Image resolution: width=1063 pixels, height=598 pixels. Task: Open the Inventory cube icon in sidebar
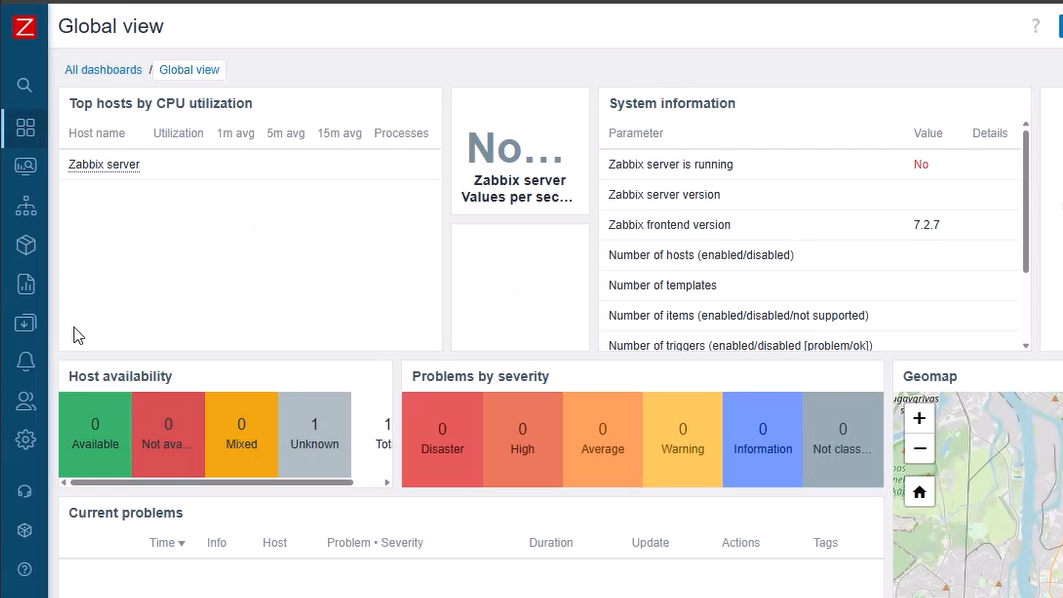pyautogui.click(x=26, y=245)
